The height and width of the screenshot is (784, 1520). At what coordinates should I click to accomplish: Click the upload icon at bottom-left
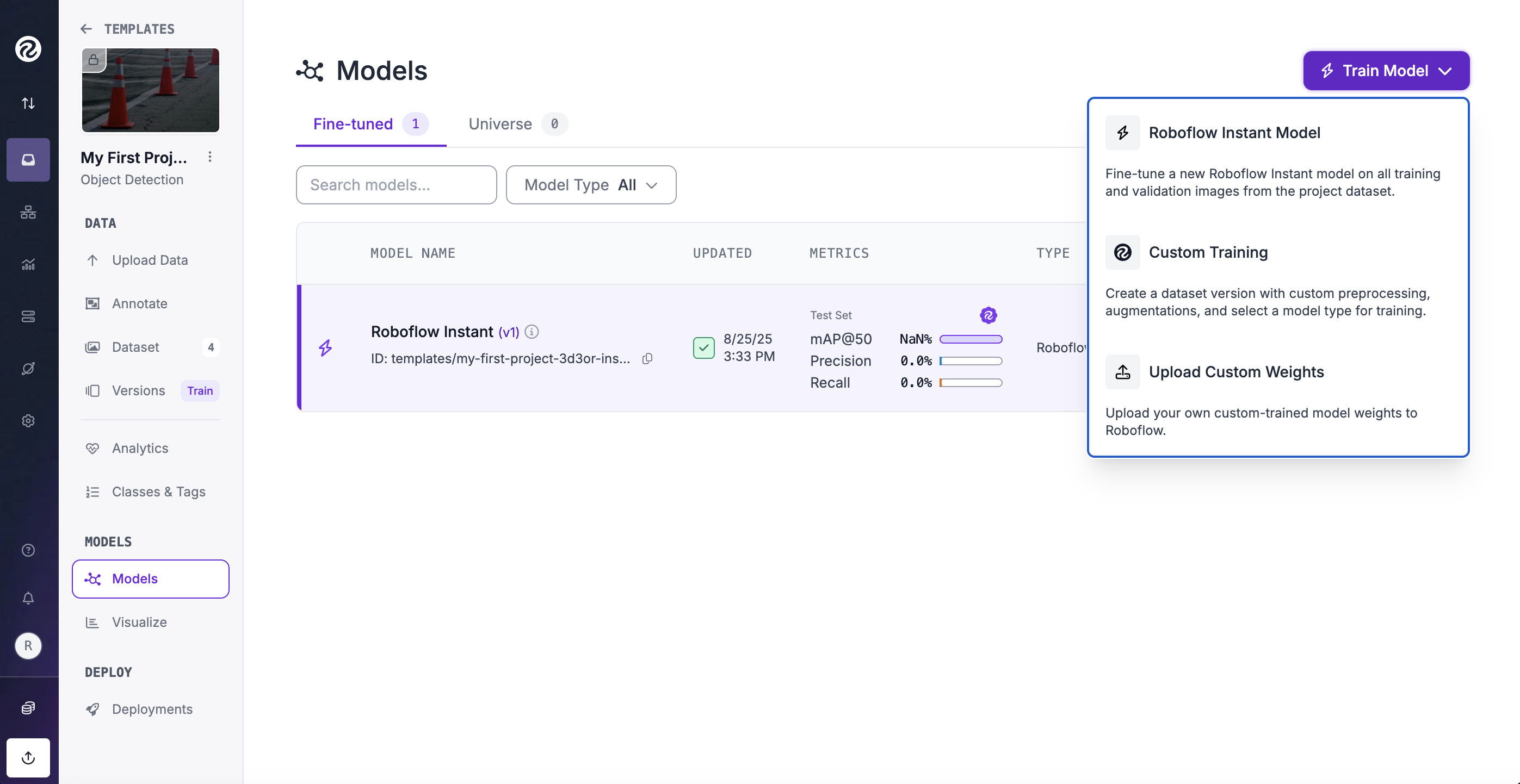28,757
